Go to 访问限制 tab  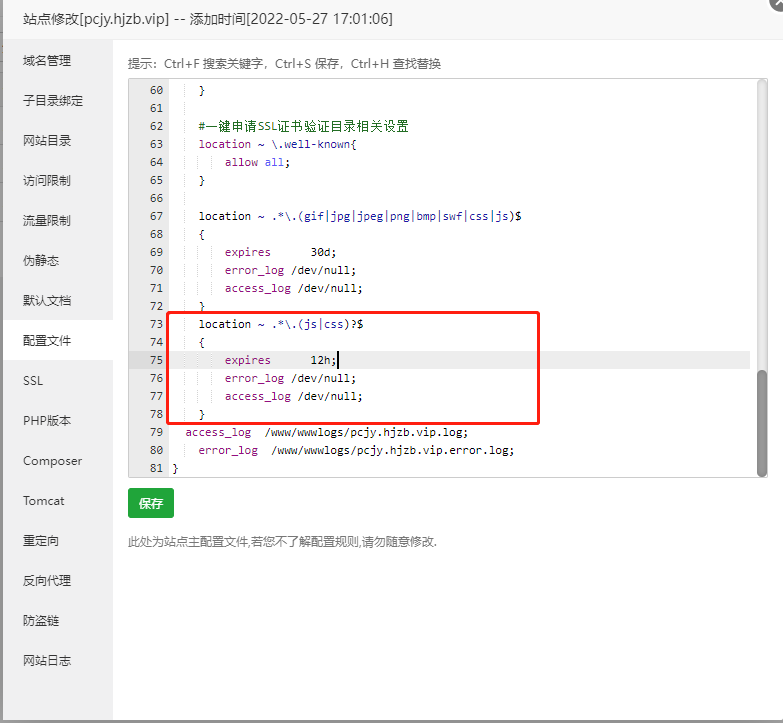tap(47, 180)
